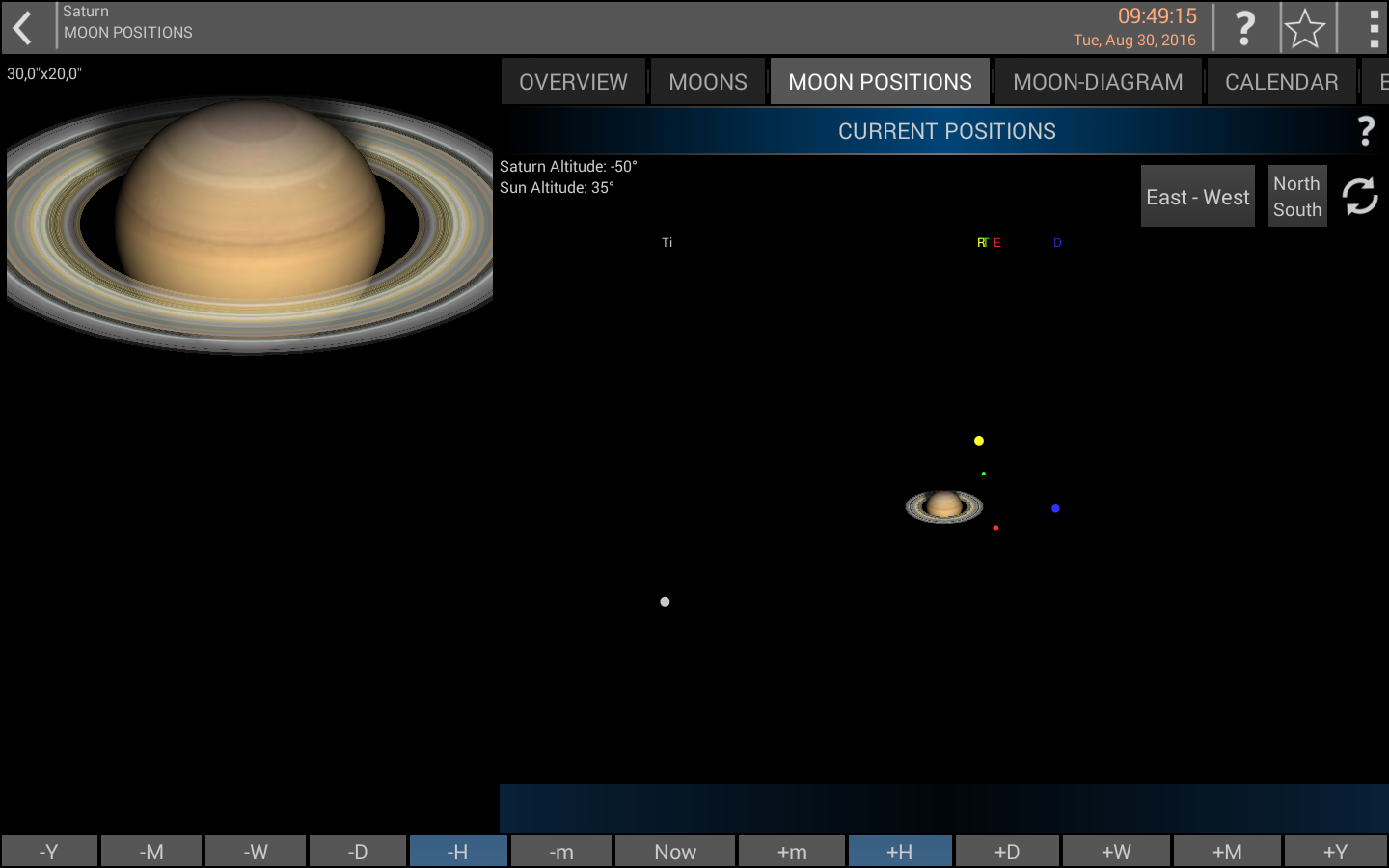1389x868 pixels.
Task: Advance one hour with +H
Action: [900, 852]
